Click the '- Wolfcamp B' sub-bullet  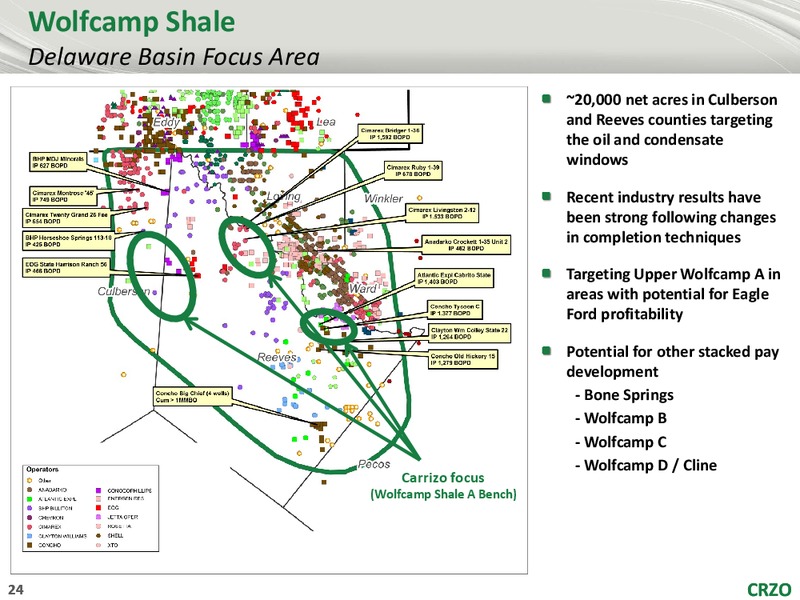point(620,418)
